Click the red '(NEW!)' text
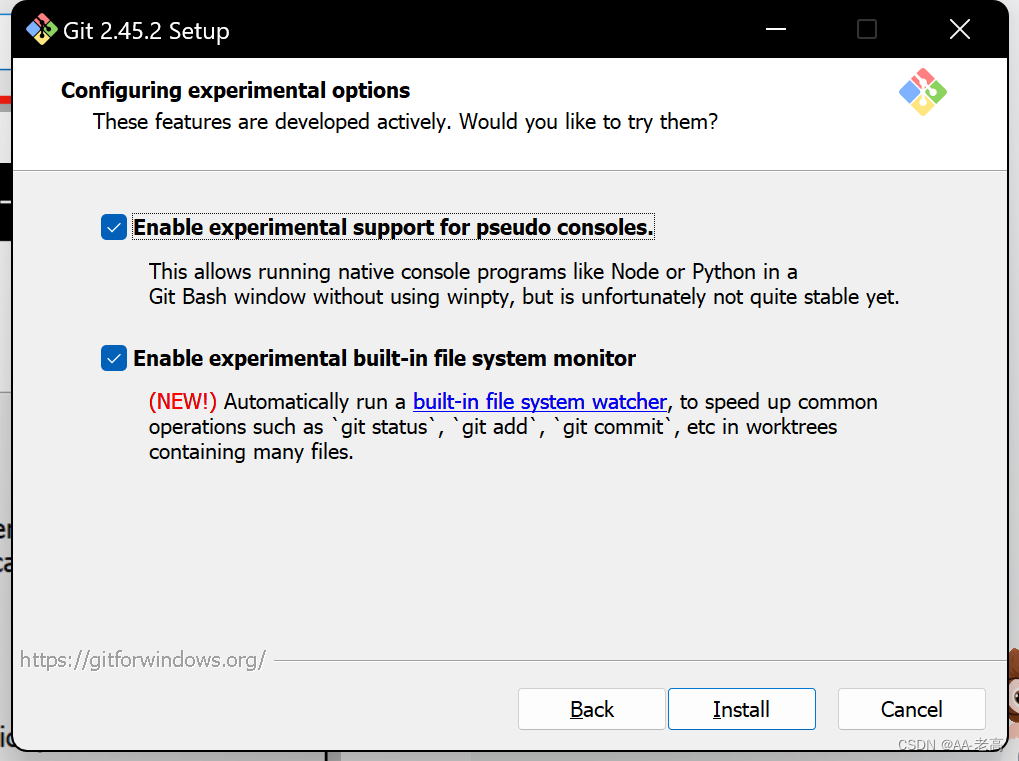Image resolution: width=1019 pixels, height=761 pixels. point(183,402)
